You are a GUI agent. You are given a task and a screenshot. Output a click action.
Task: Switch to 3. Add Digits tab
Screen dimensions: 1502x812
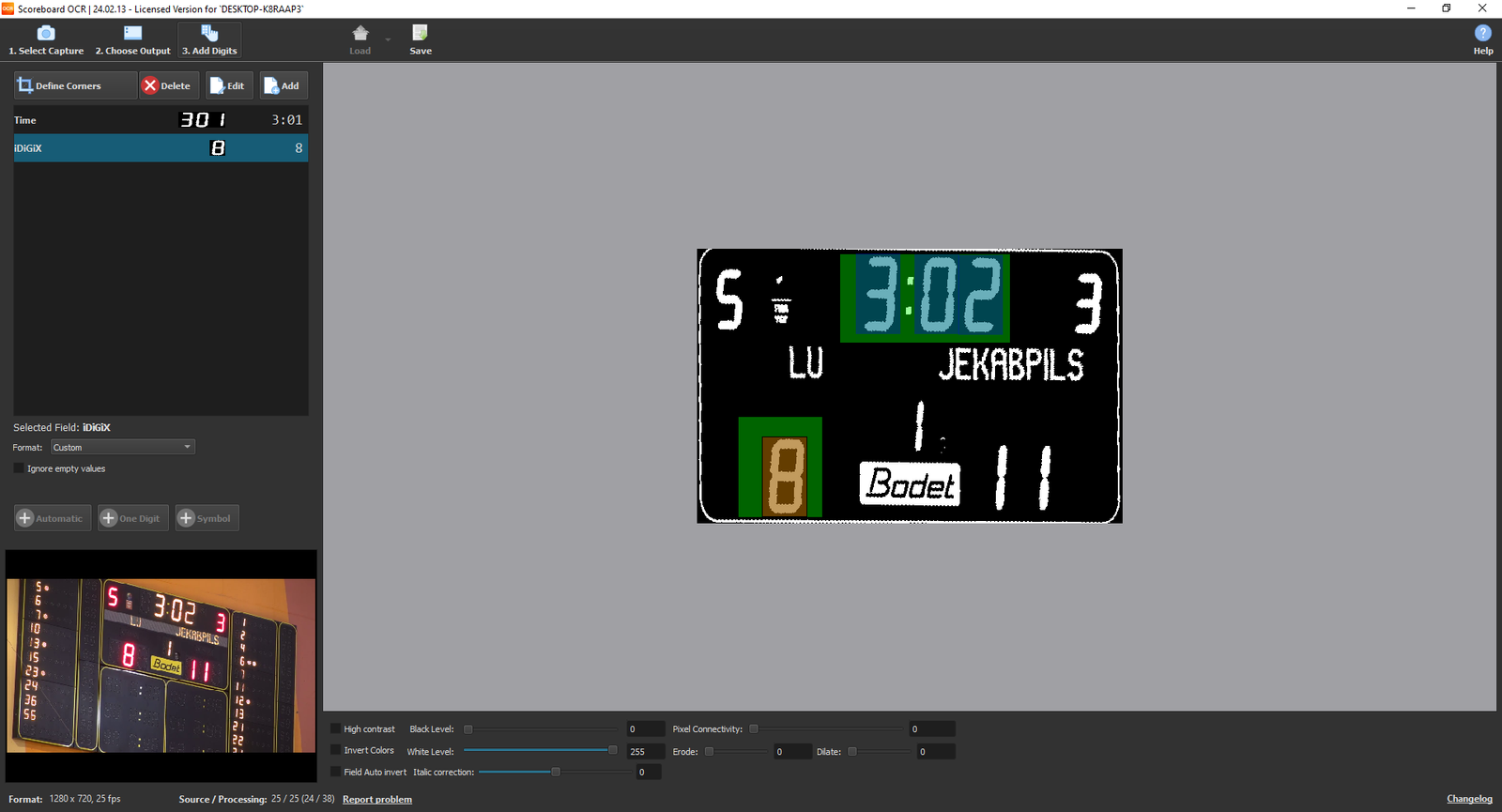(209, 40)
